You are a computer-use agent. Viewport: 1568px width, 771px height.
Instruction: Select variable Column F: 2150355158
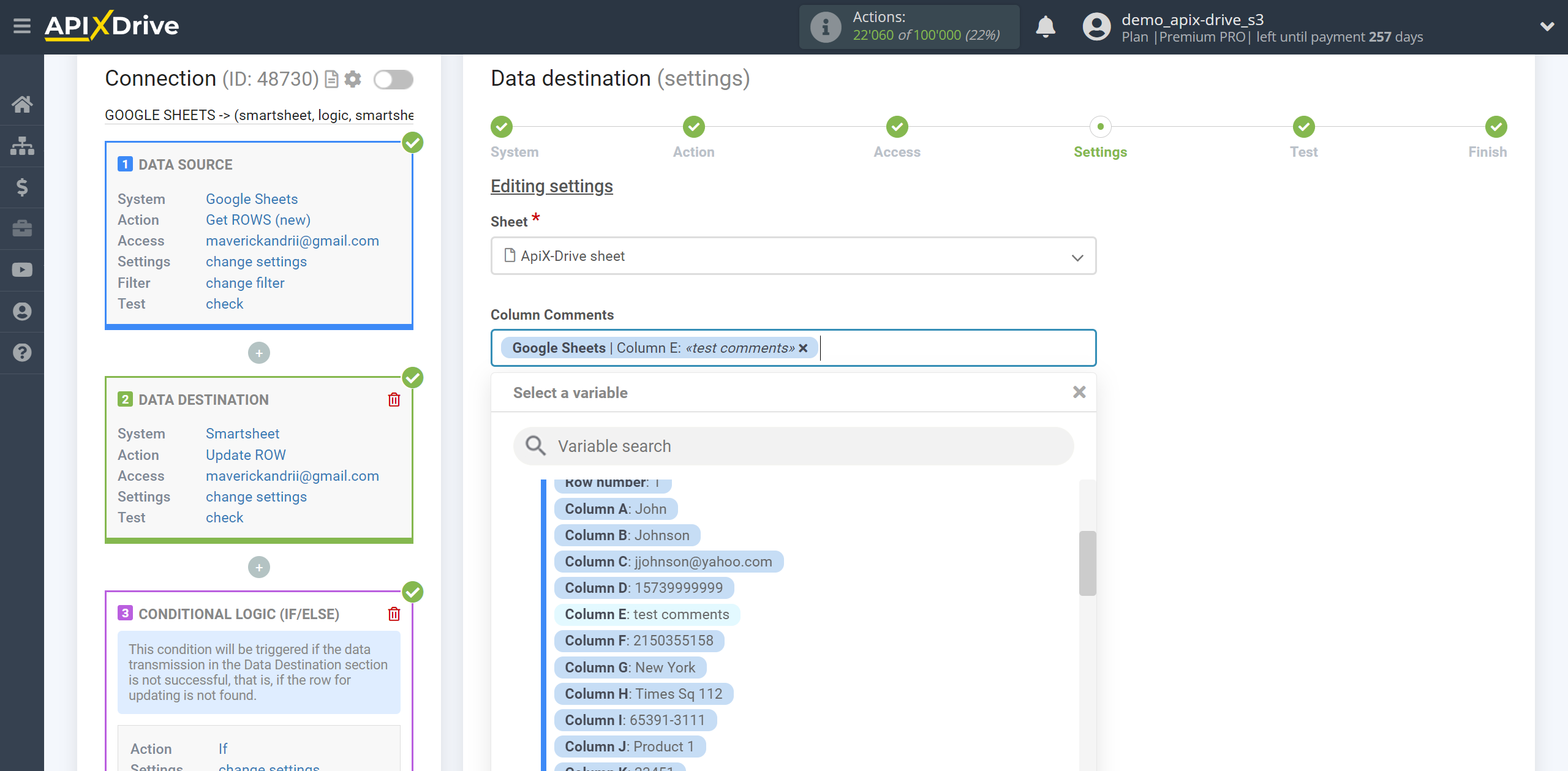point(639,641)
